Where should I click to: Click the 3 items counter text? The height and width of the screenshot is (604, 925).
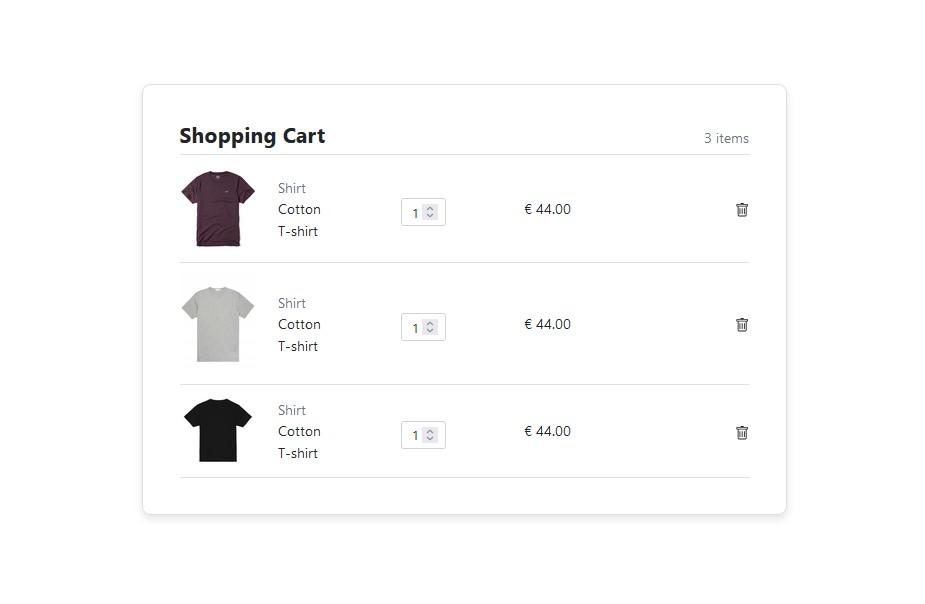coord(726,138)
